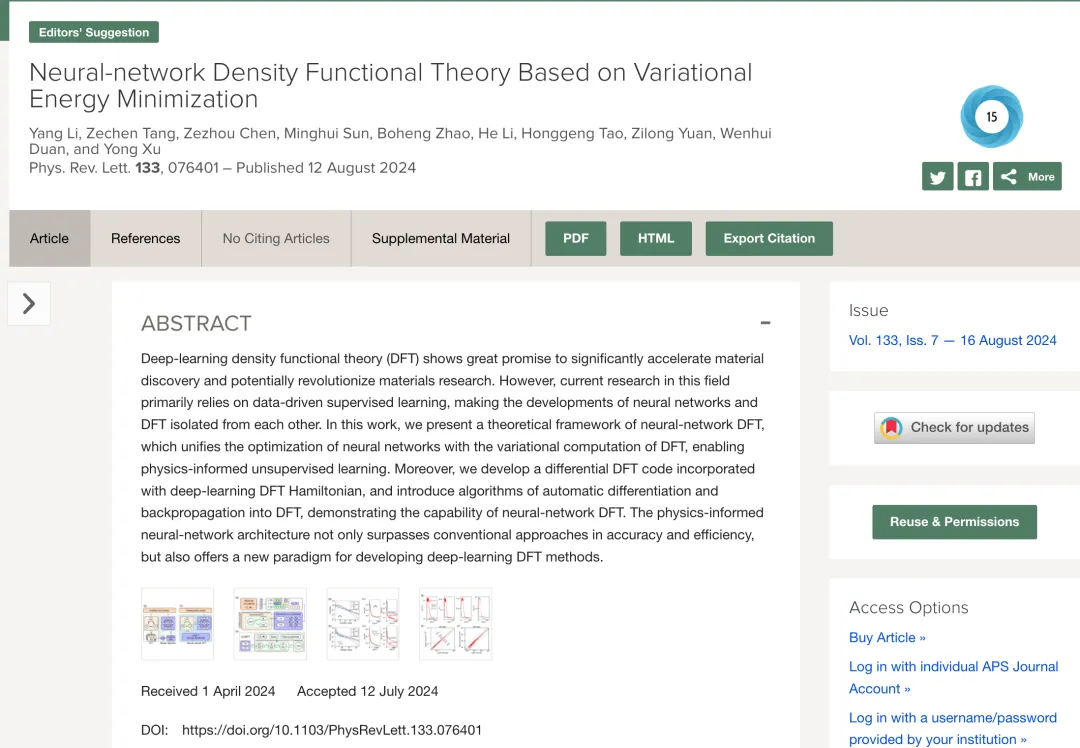Download the article PDF
1080x748 pixels.
tap(575, 238)
